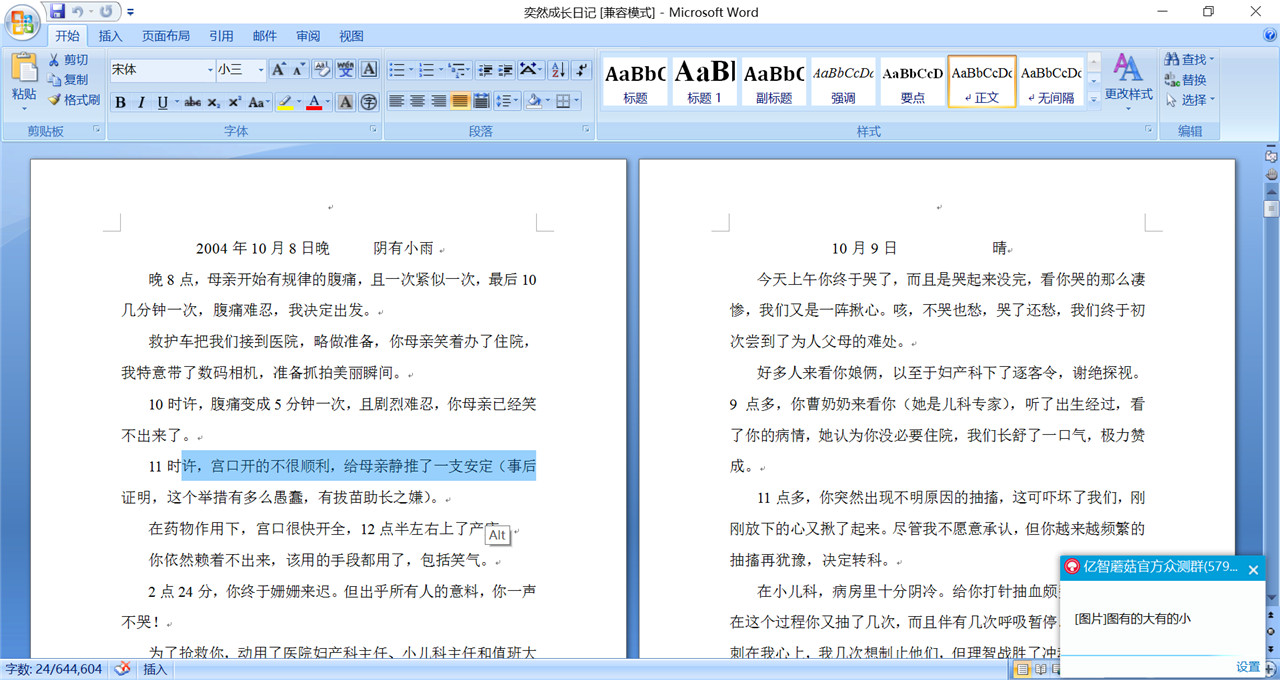Toggle character shading button

point(345,102)
